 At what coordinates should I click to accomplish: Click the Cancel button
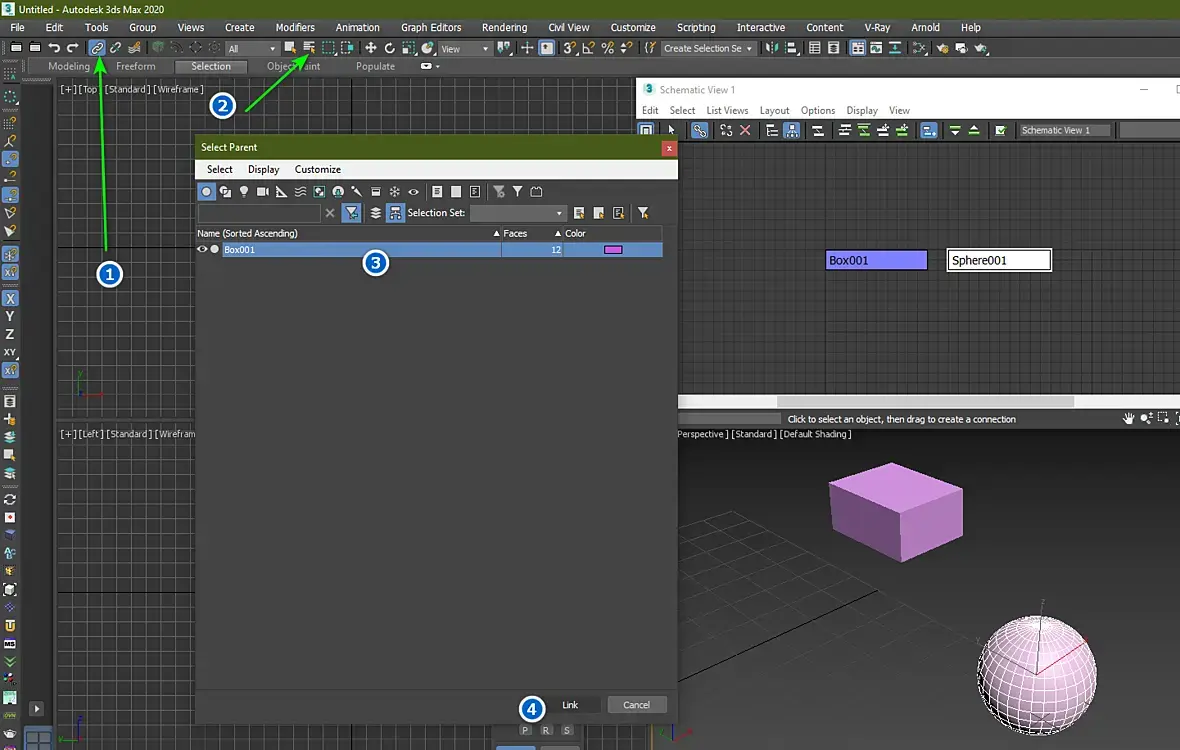click(x=636, y=705)
